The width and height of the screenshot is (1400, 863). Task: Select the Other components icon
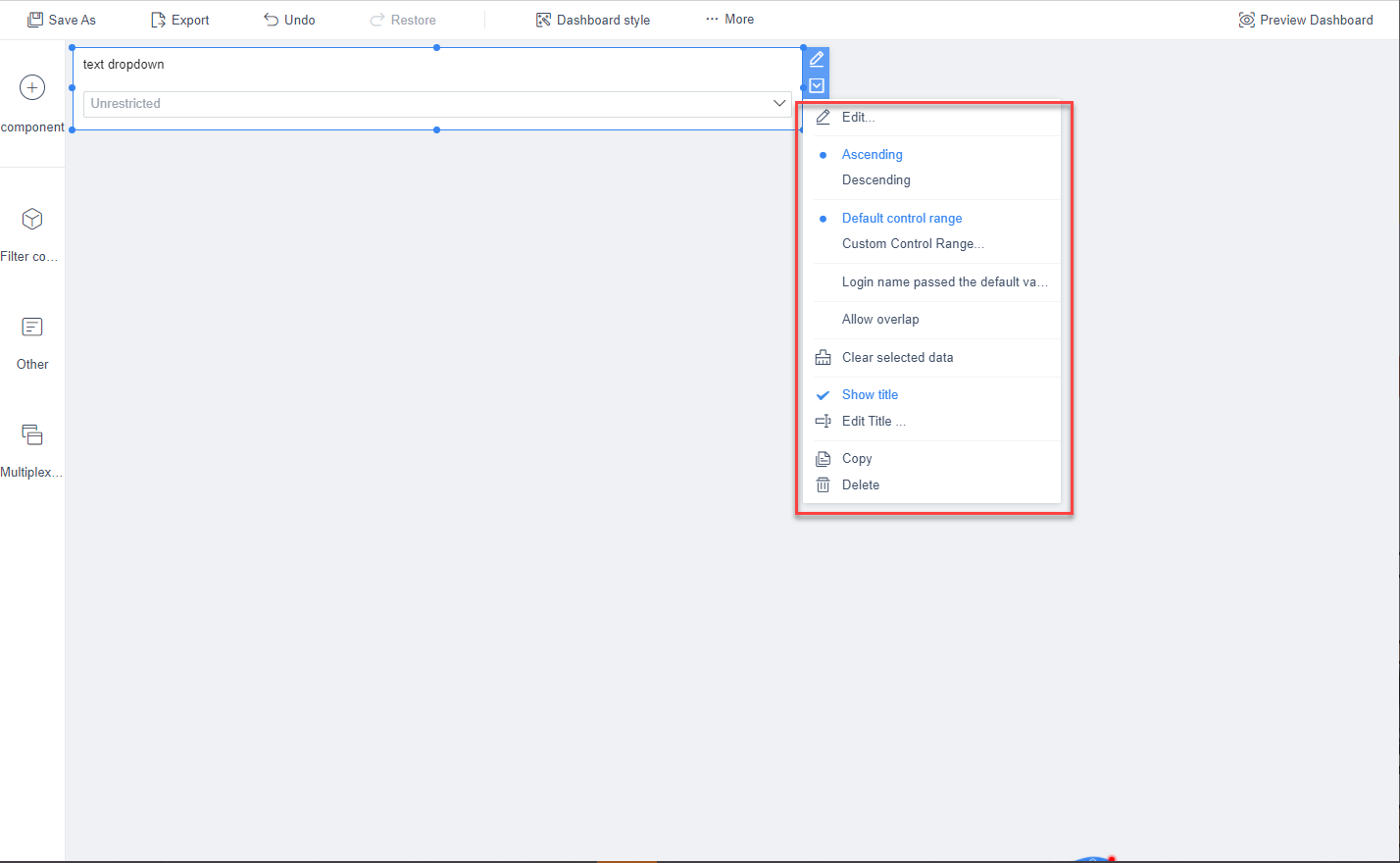pos(32,327)
